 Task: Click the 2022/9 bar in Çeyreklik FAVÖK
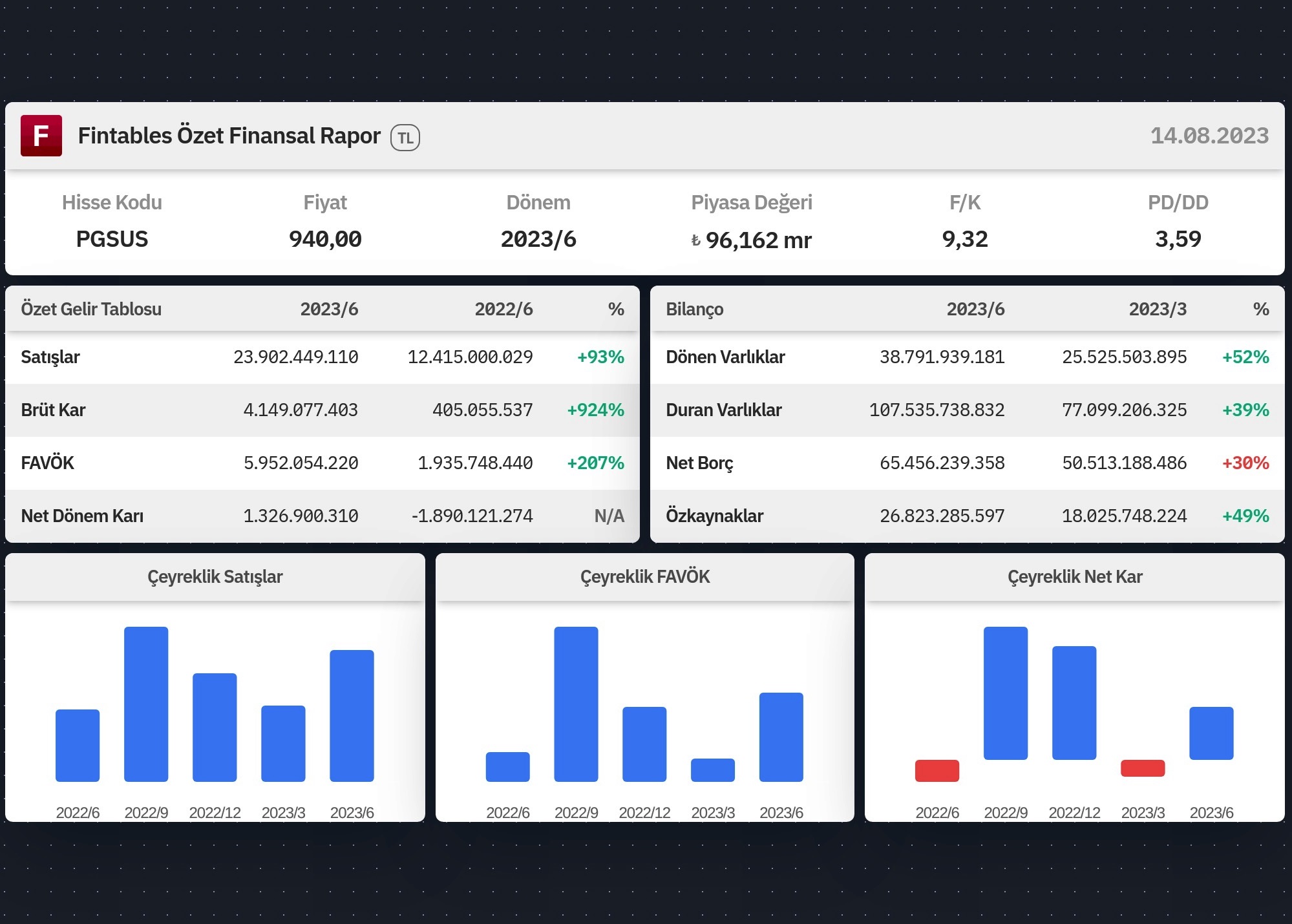(576, 704)
